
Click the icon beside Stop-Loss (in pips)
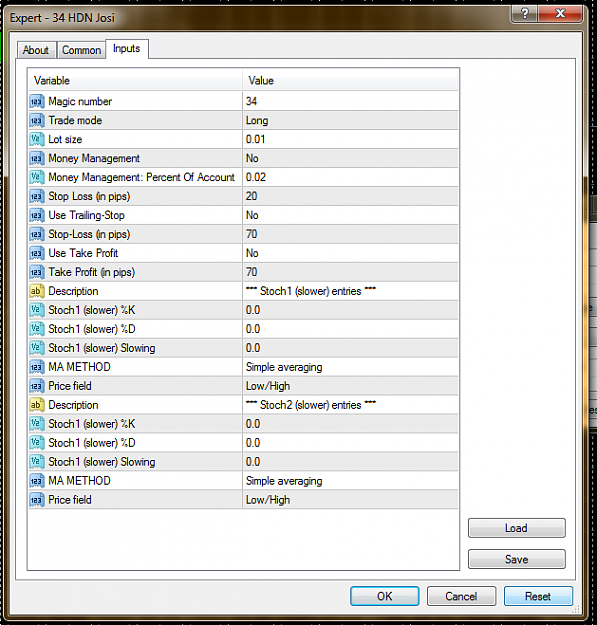36,234
